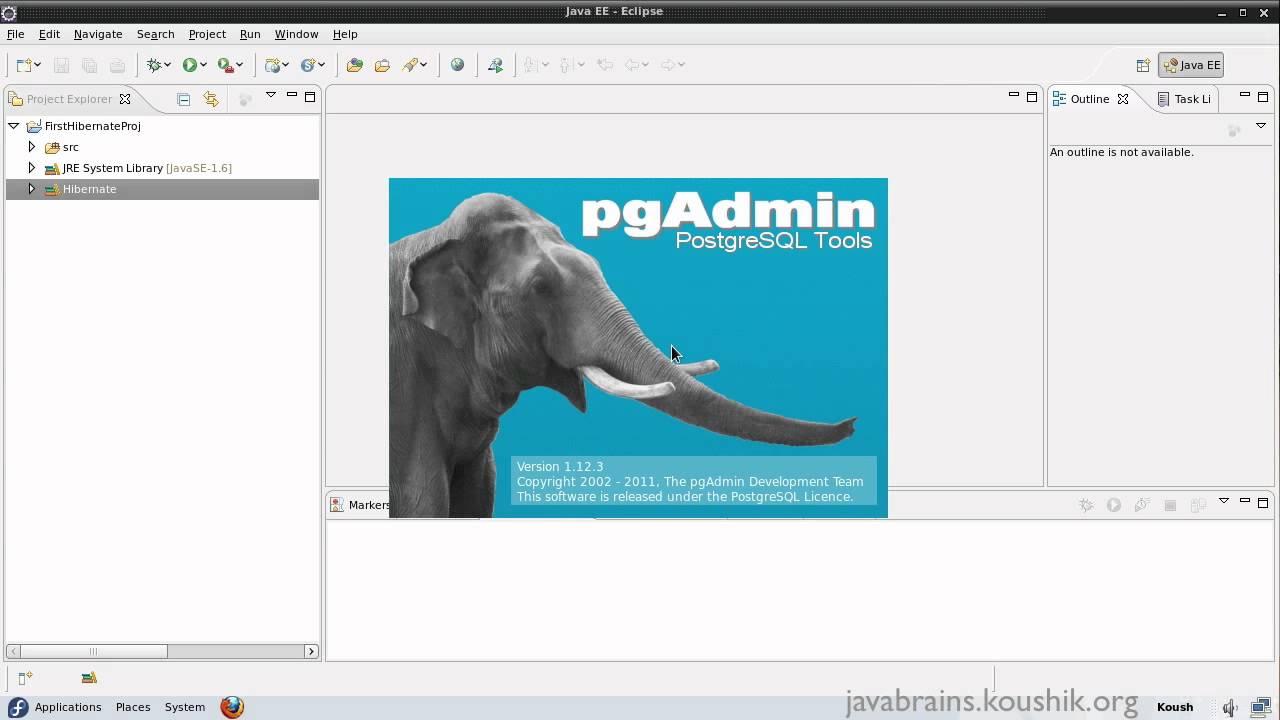Click the Open Type folder icon
The width and height of the screenshot is (1280, 720).
(x=354, y=65)
